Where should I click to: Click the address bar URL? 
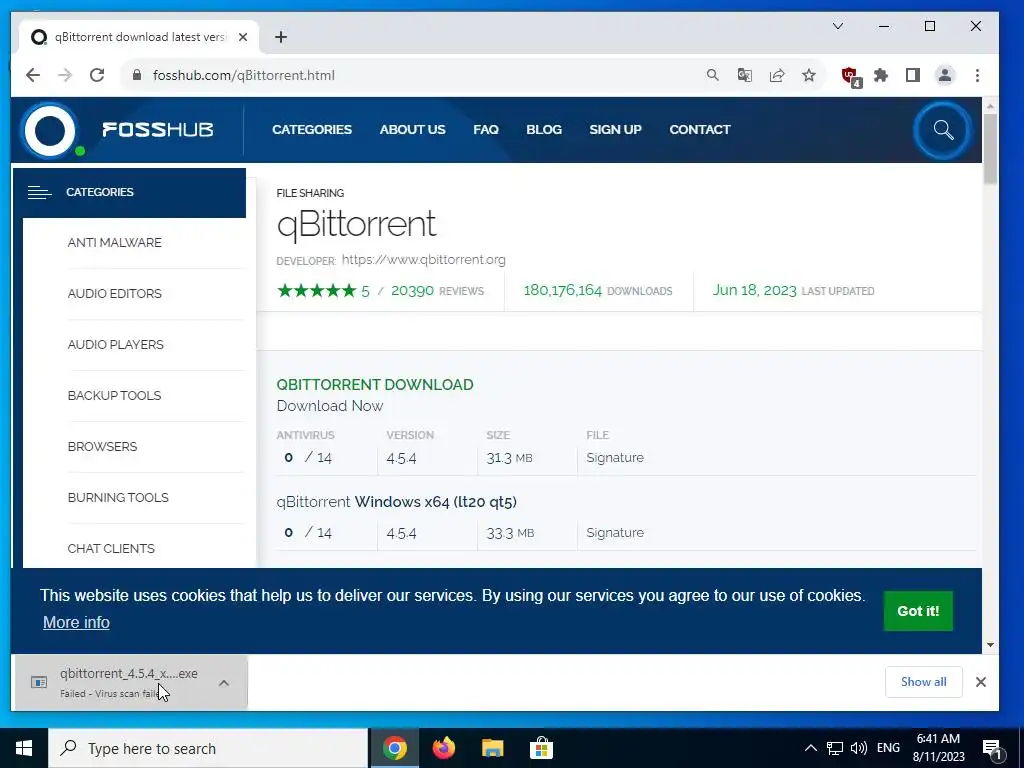pyautogui.click(x=244, y=75)
